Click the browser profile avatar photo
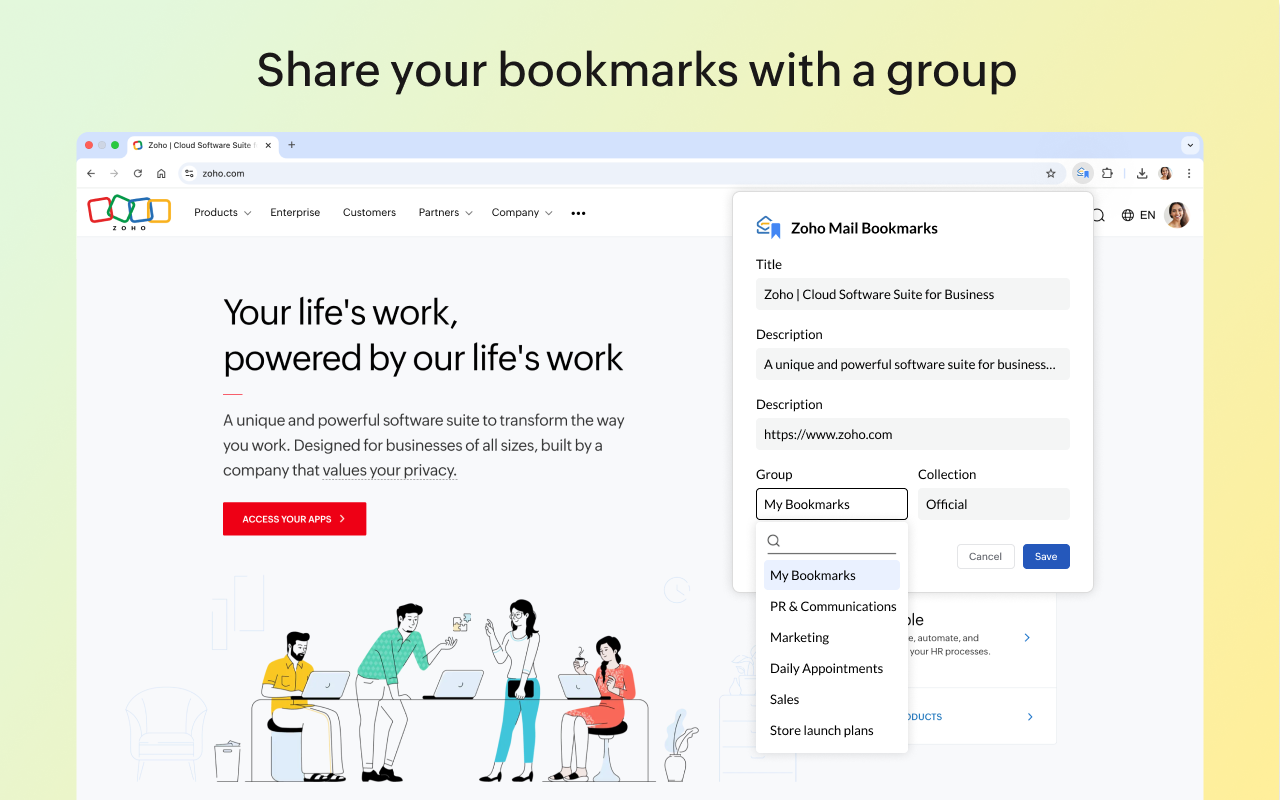The height and width of the screenshot is (800, 1280). click(x=1164, y=172)
